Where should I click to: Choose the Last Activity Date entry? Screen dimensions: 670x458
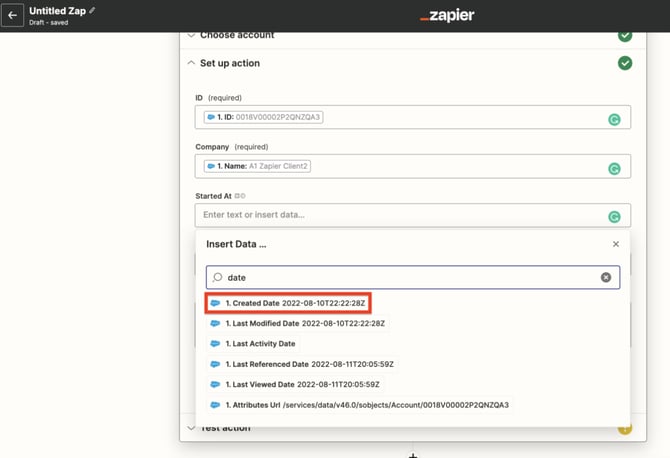point(262,344)
